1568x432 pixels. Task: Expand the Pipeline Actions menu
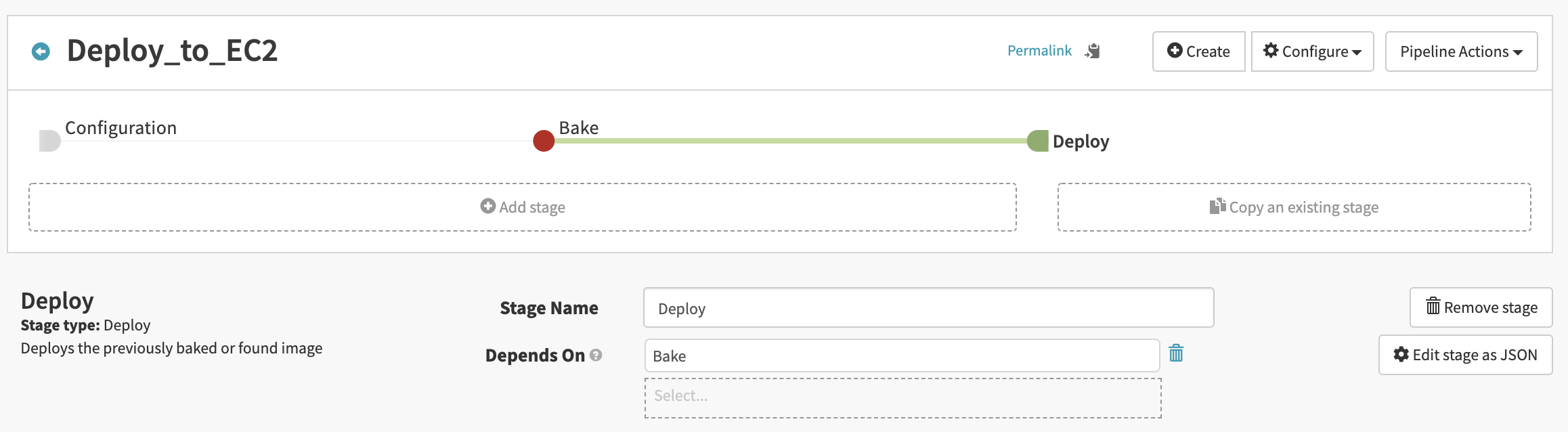coord(1461,51)
